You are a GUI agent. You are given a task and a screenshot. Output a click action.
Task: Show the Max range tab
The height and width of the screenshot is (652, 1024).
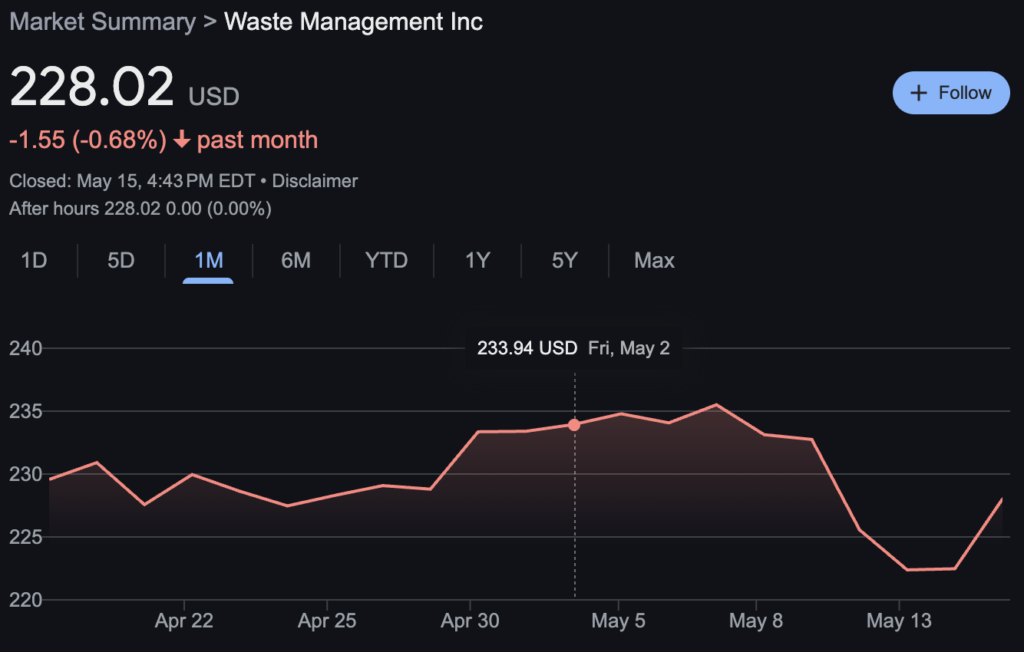[654, 261]
